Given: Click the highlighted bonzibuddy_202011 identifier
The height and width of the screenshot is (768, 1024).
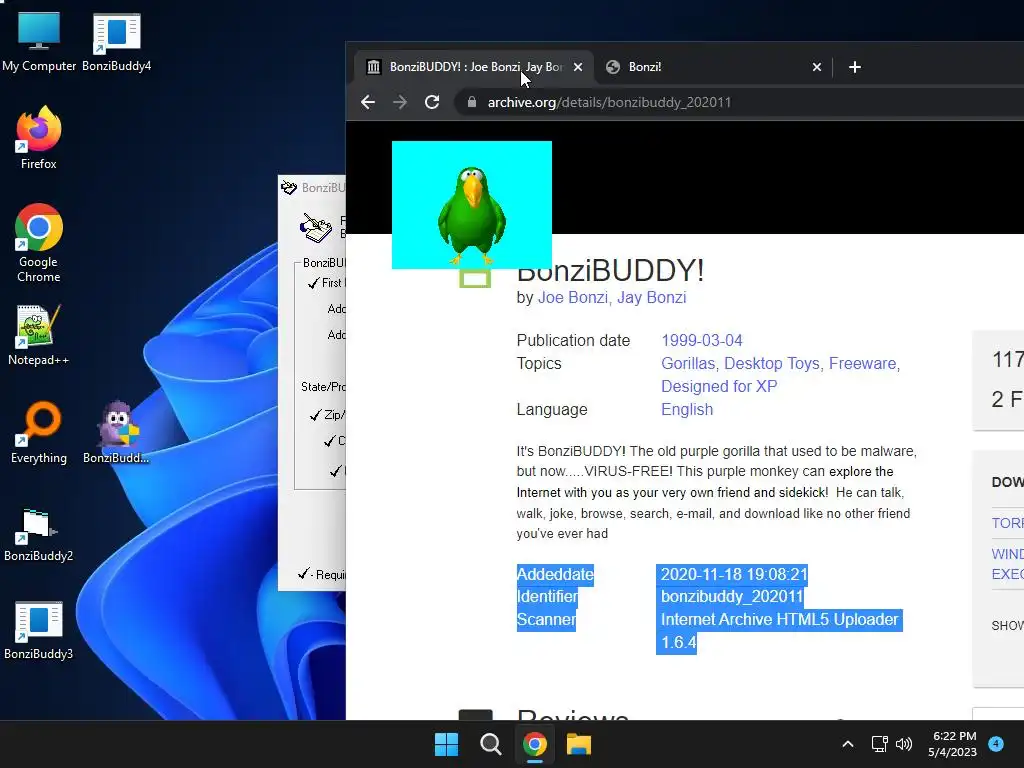Looking at the screenshot, I should (731, 597).
